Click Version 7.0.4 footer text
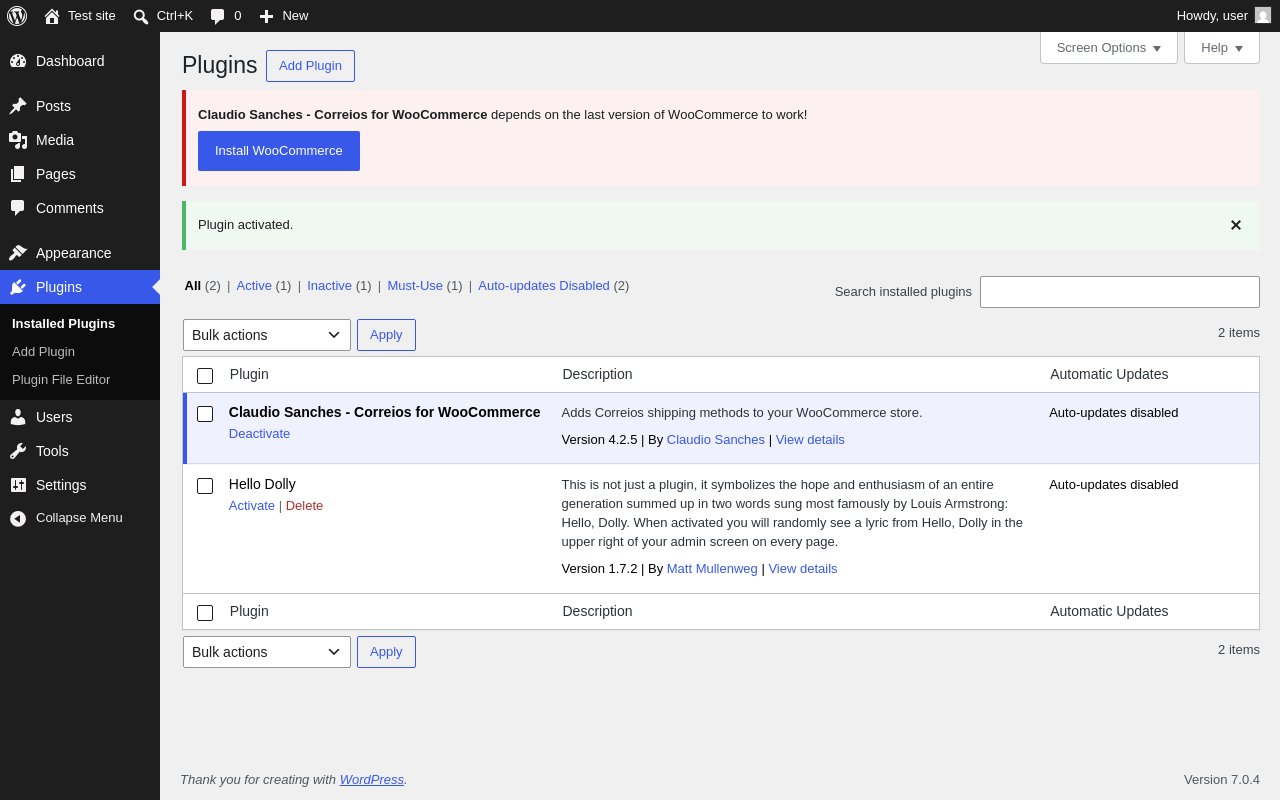Image resolution: width=1280 pixels, height=800 pixels. (1222, 780)
